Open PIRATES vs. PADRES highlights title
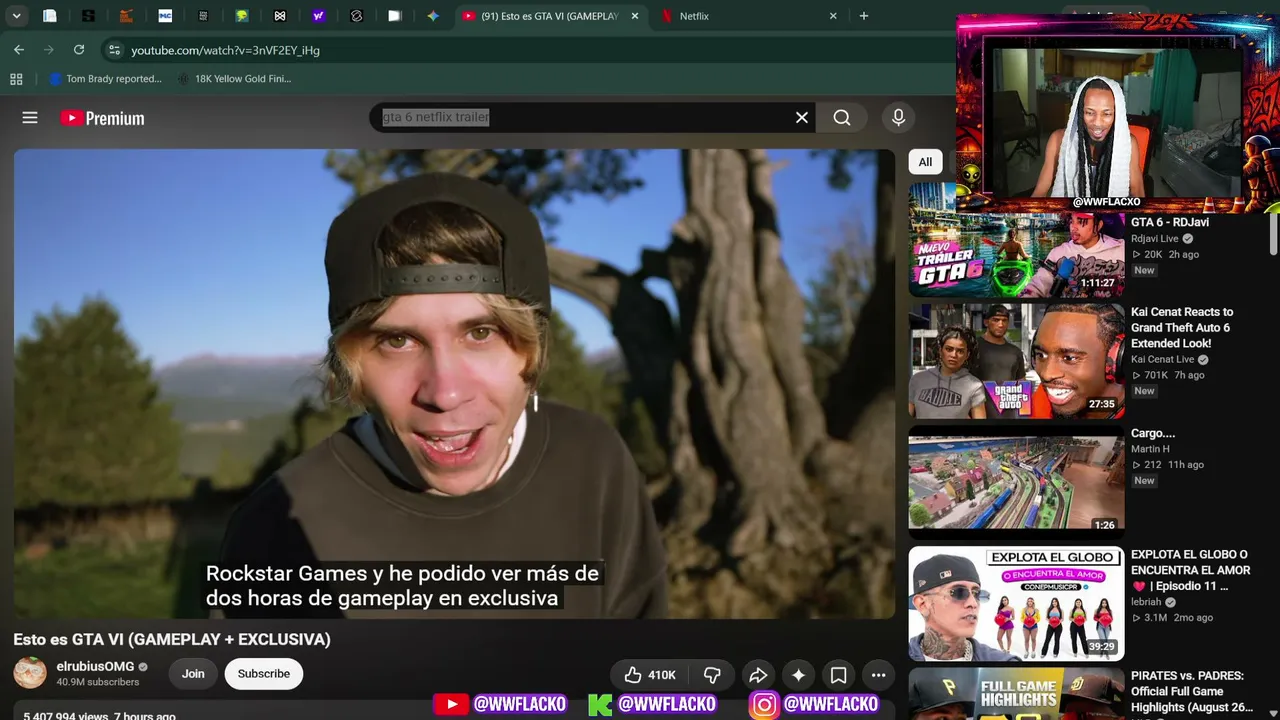This screenshot has width=1280, height=720. click(1190, 692)
